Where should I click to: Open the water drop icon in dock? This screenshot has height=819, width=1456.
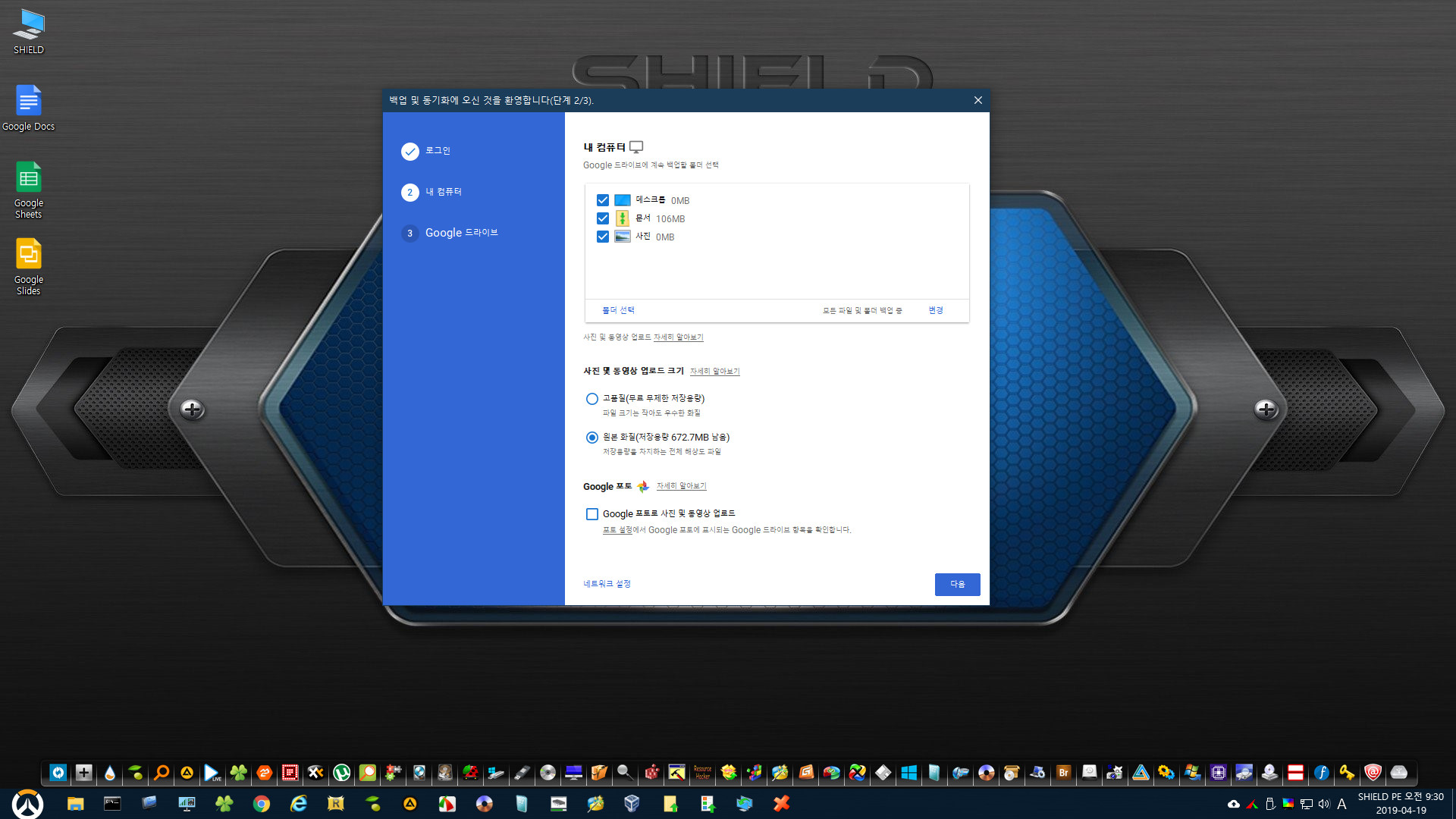109,773
